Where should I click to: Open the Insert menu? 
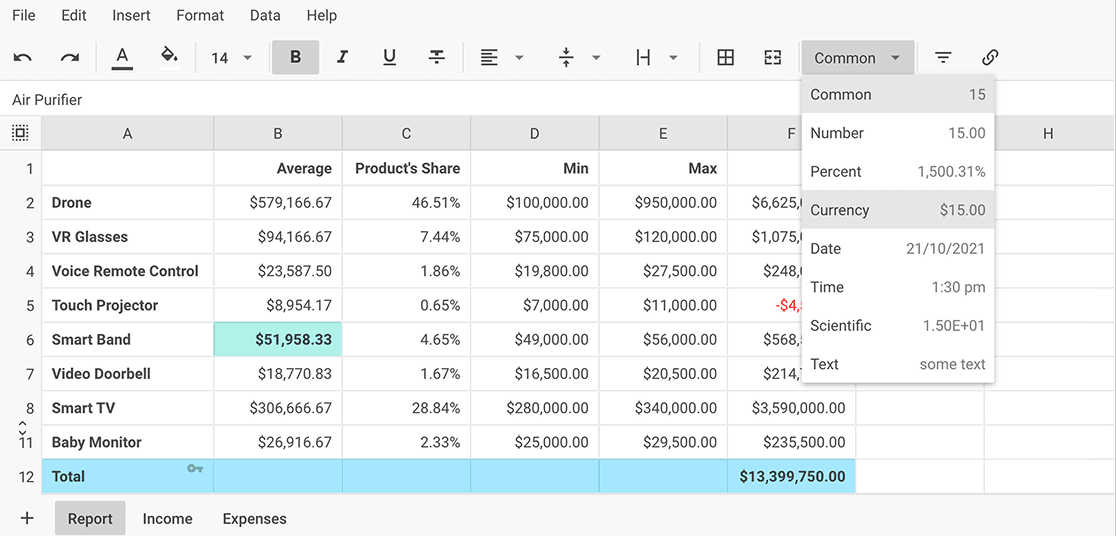click(x=131, y=15)
